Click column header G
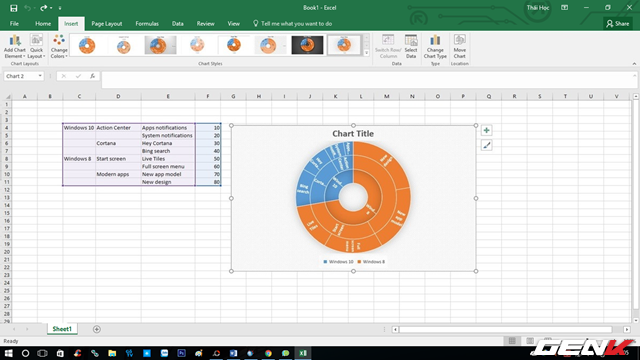This screenshot has width=640, height=360. [233, 96]
